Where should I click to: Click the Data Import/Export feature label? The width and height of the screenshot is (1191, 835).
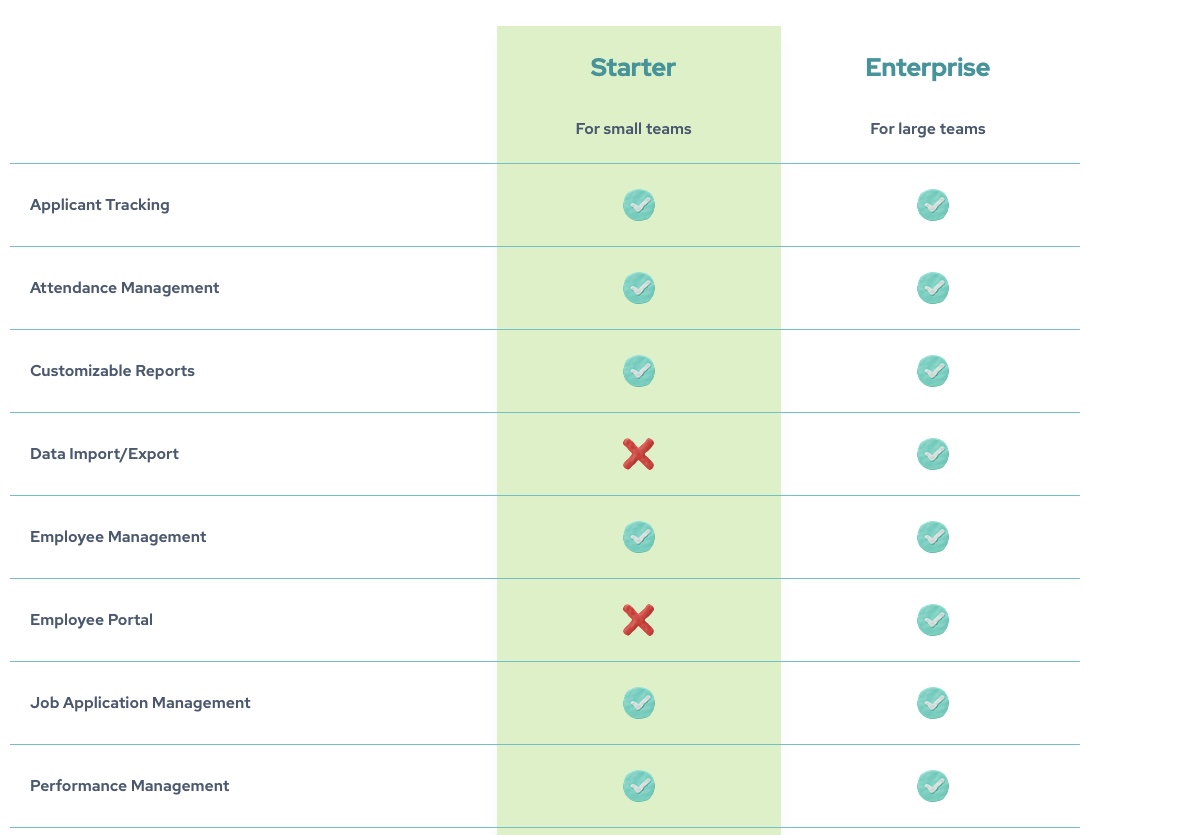104,454
